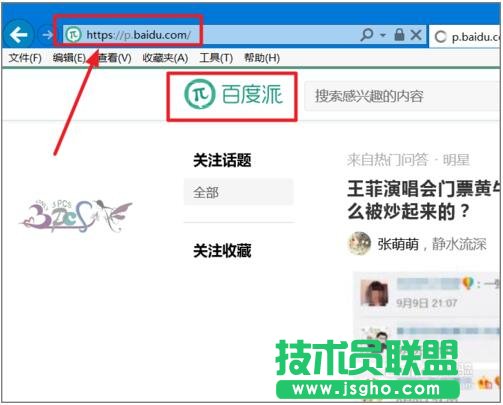
Task: Click the 百度派 logo
Action: (233, 95)
